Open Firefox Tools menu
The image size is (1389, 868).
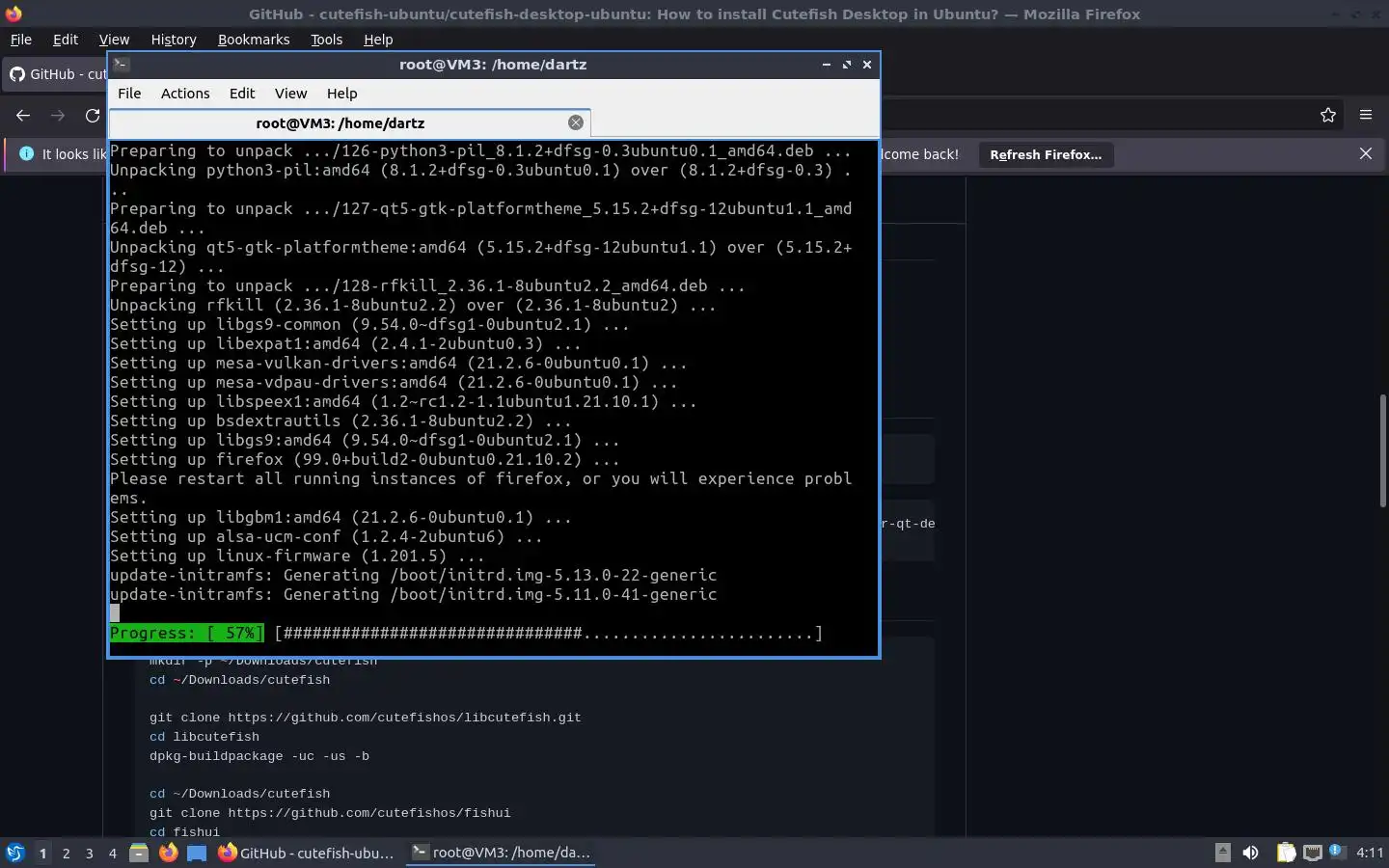[x=326, y=40]
